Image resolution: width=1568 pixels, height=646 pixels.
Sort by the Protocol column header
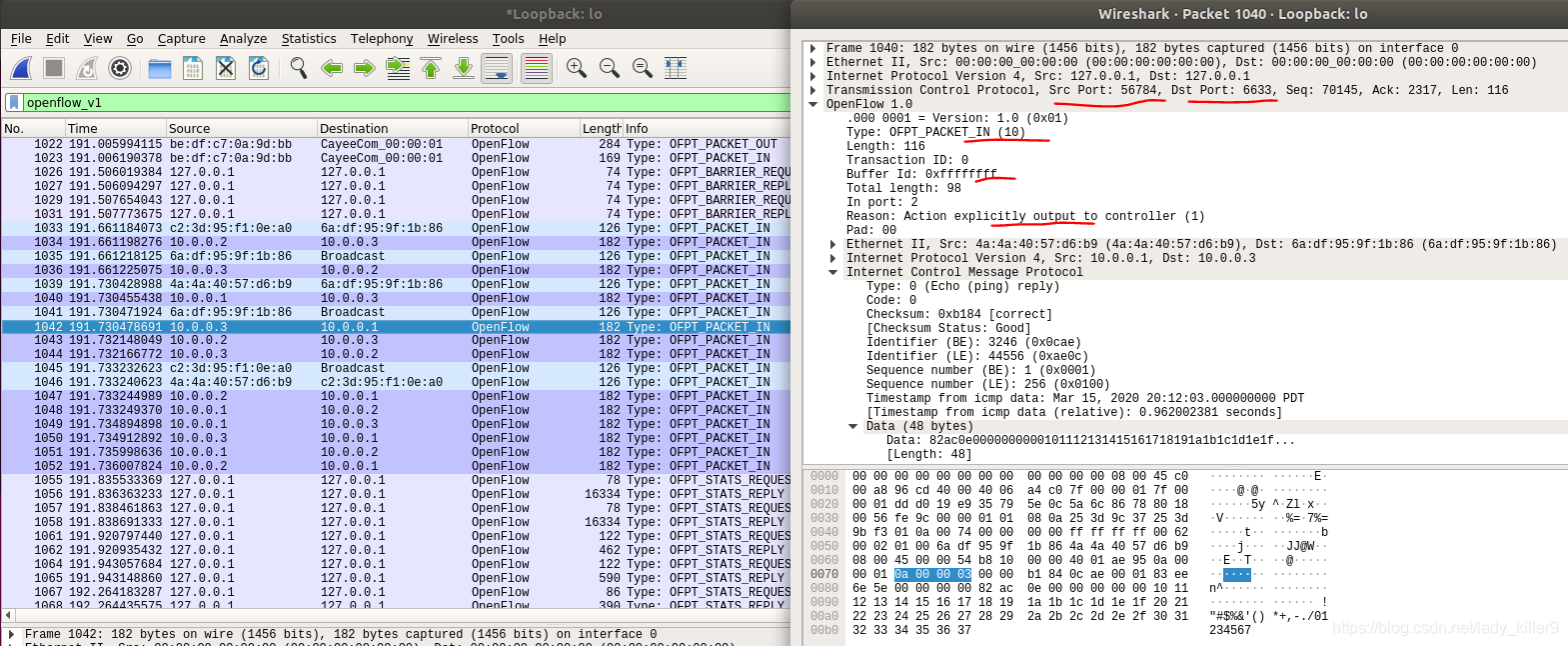[x=525, y=128]
